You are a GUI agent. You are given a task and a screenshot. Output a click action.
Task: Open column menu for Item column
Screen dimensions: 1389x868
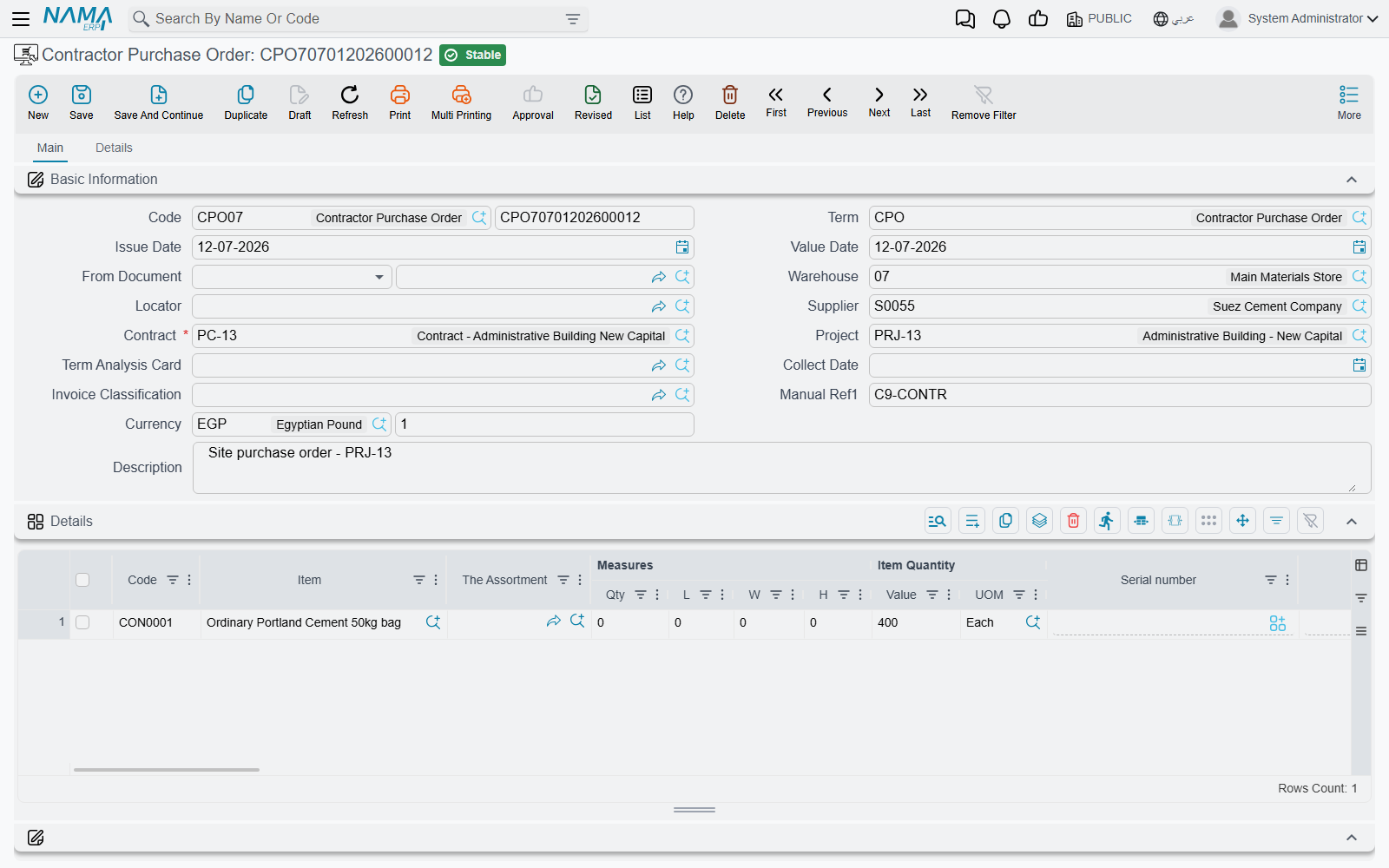point(436,580)
